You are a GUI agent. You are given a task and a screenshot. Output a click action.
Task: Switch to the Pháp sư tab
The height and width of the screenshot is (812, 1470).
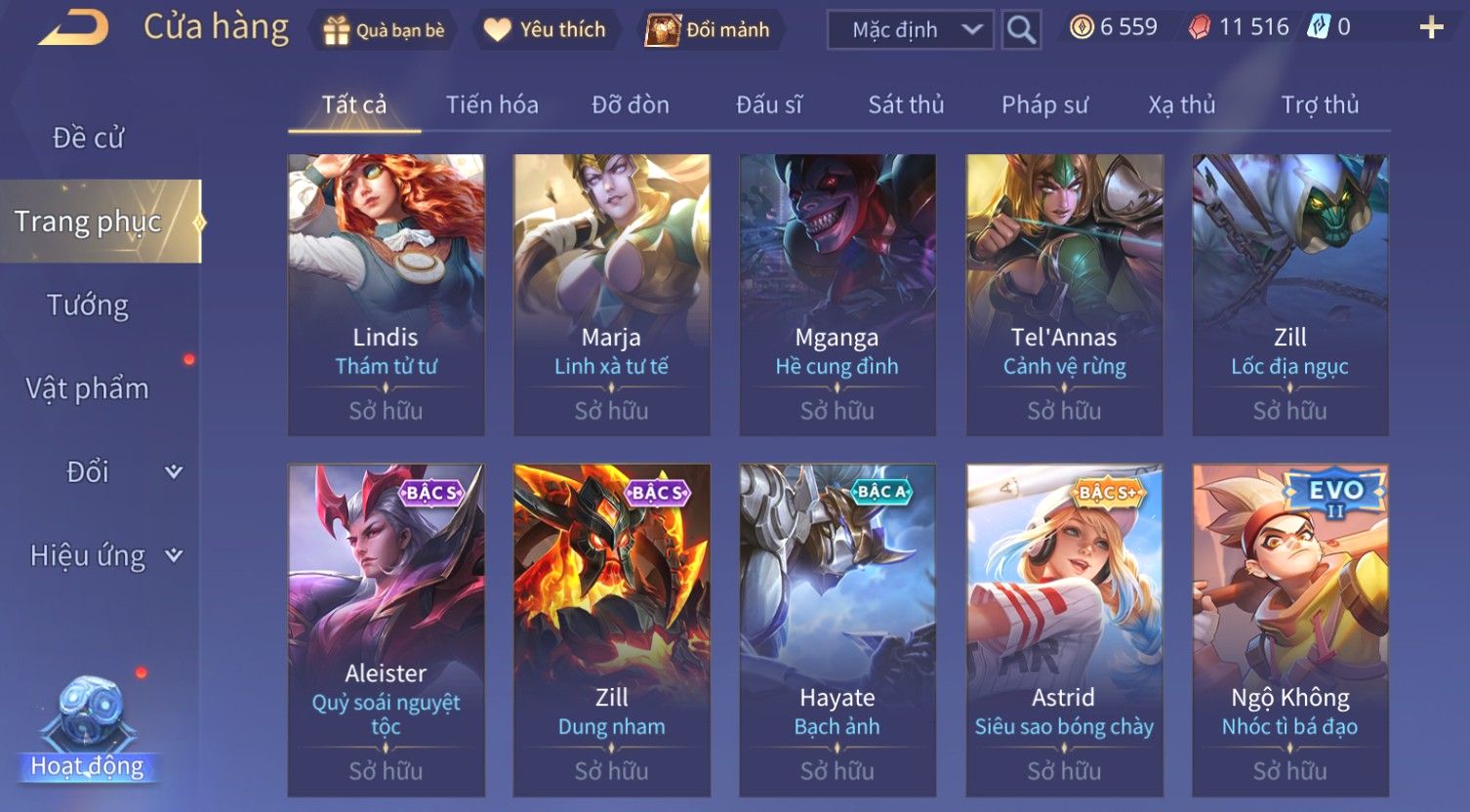(x=1044, y=104)
